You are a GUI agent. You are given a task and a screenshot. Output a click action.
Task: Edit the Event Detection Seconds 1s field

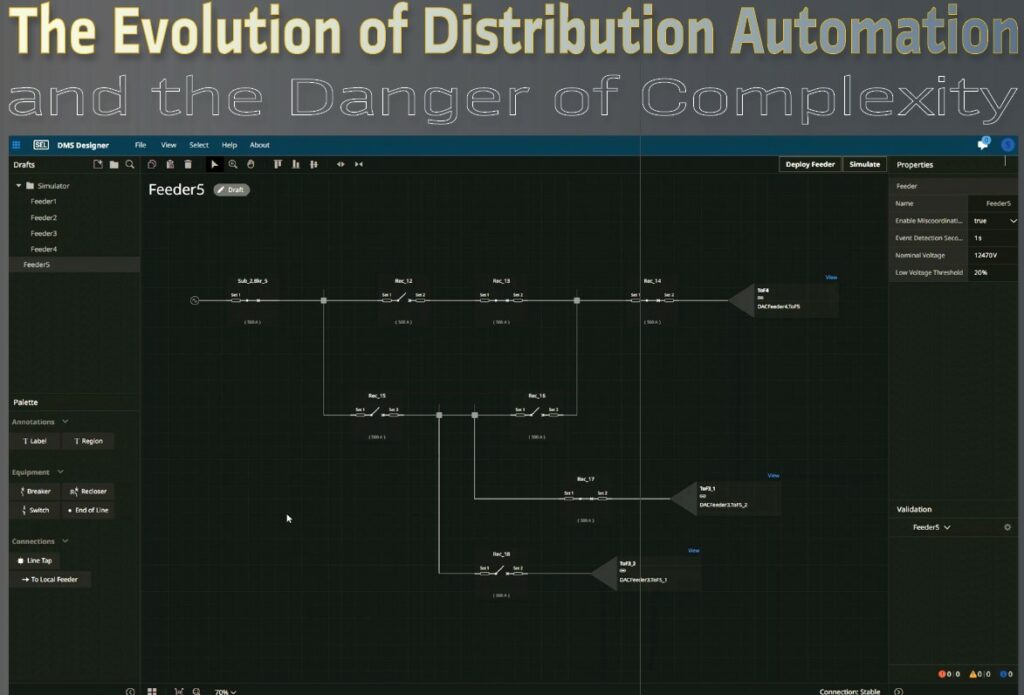(993, 238)
